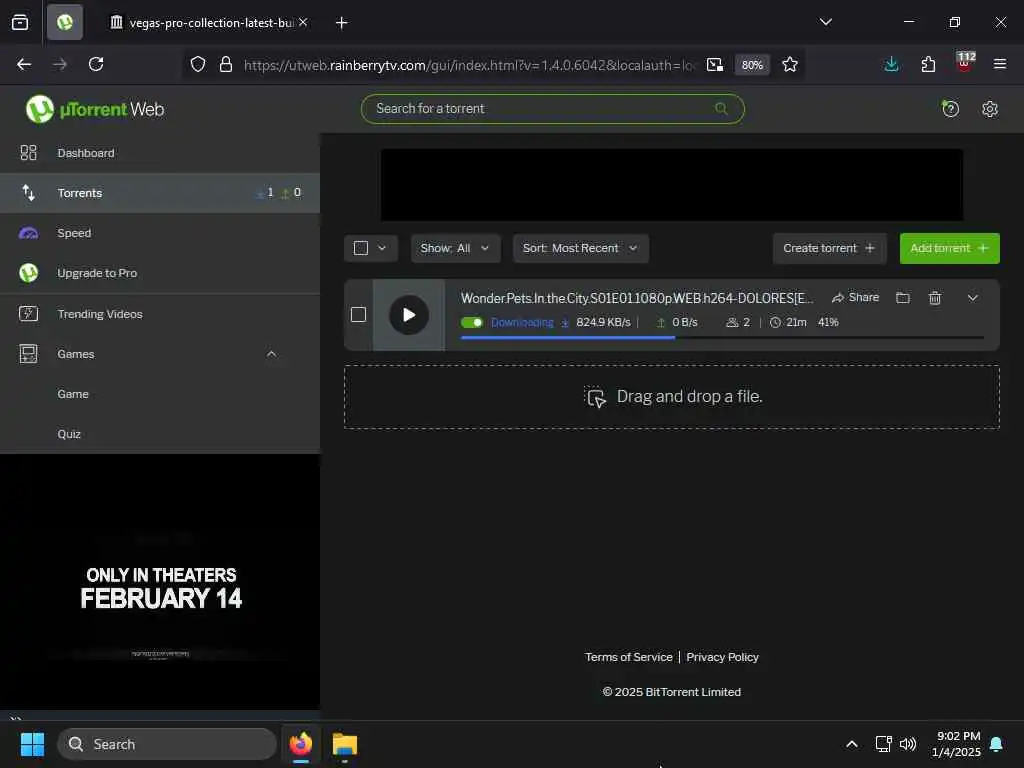
Task: Open Terms of Service link
Action: tap(628, 657)
